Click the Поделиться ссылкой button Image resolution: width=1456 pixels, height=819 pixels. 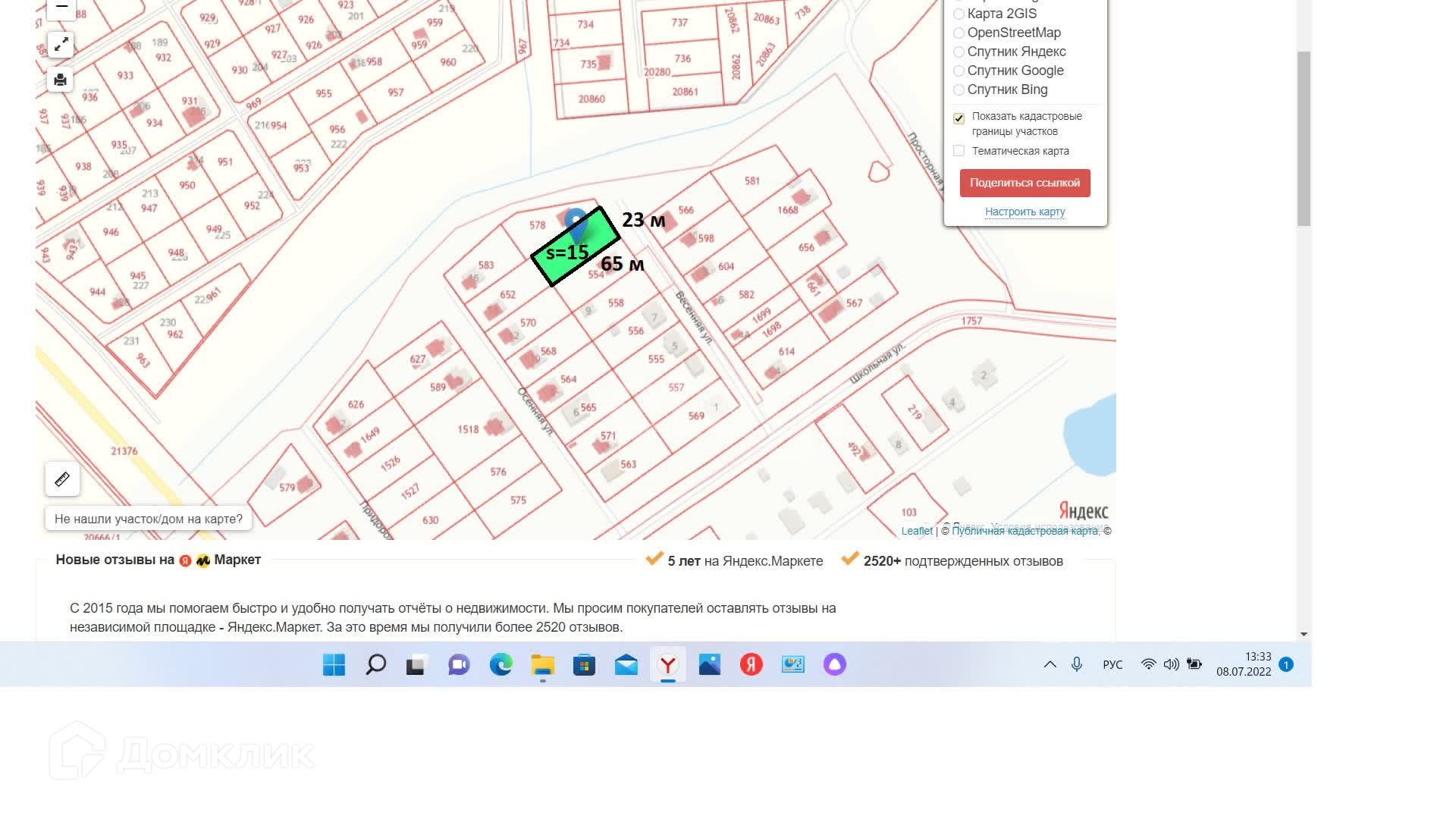point(1025,183)
